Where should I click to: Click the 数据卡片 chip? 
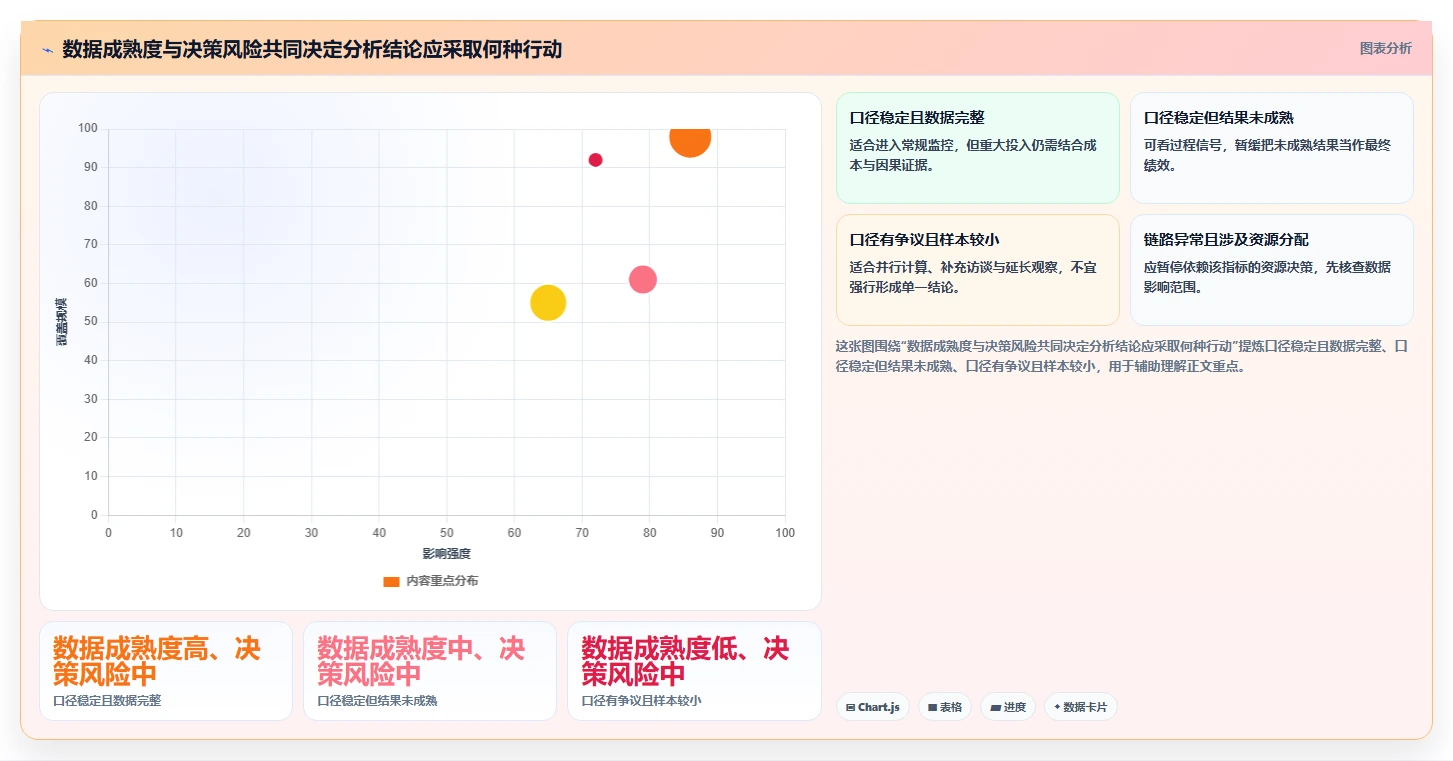[x=1080, y=707]
